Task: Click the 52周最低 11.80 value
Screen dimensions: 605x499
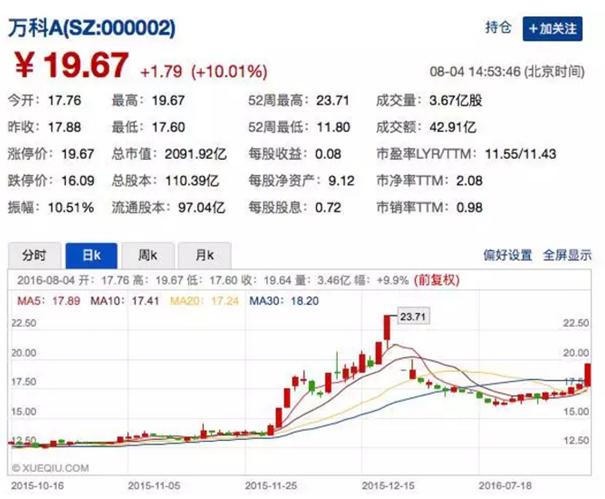Action: [x=333, y=127]
